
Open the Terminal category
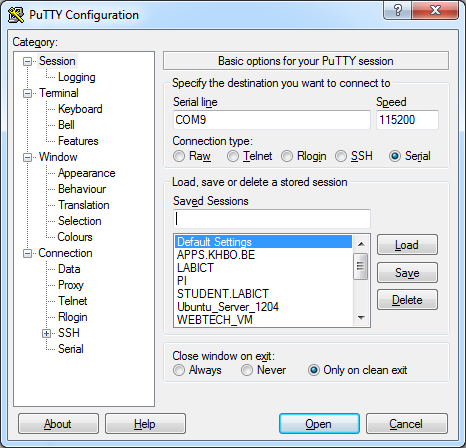tap(59, 93)
